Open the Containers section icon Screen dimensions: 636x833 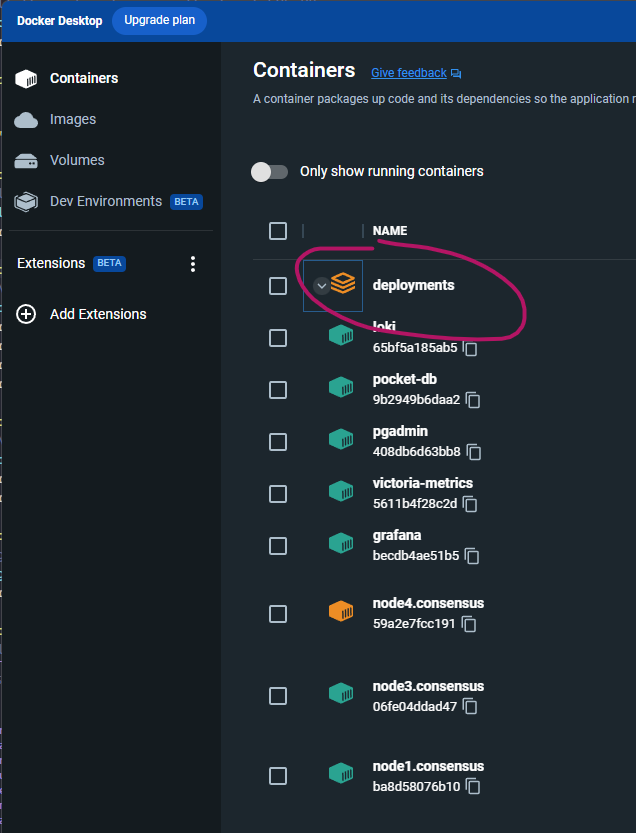25,78
